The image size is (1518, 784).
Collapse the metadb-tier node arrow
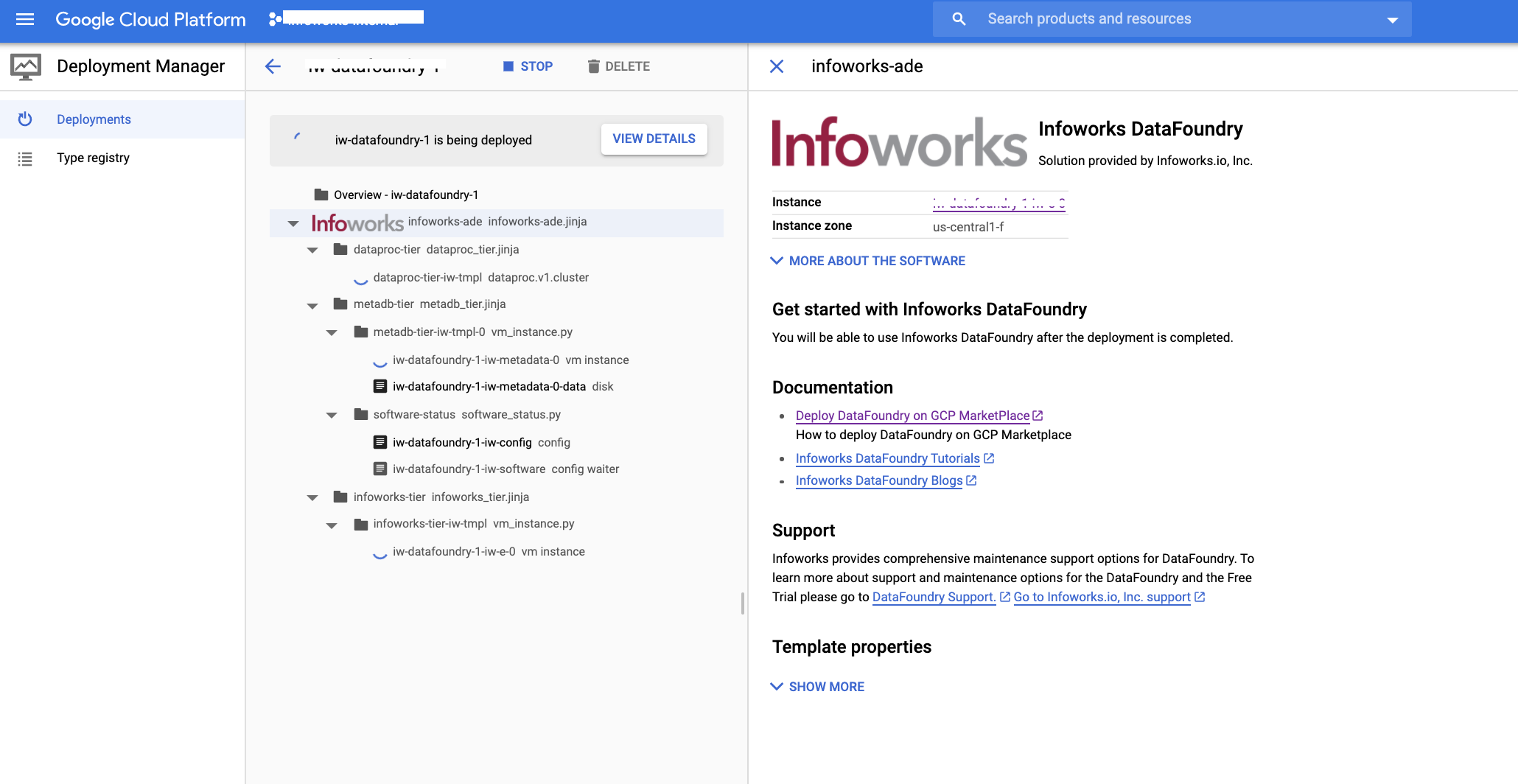[312, 305]
